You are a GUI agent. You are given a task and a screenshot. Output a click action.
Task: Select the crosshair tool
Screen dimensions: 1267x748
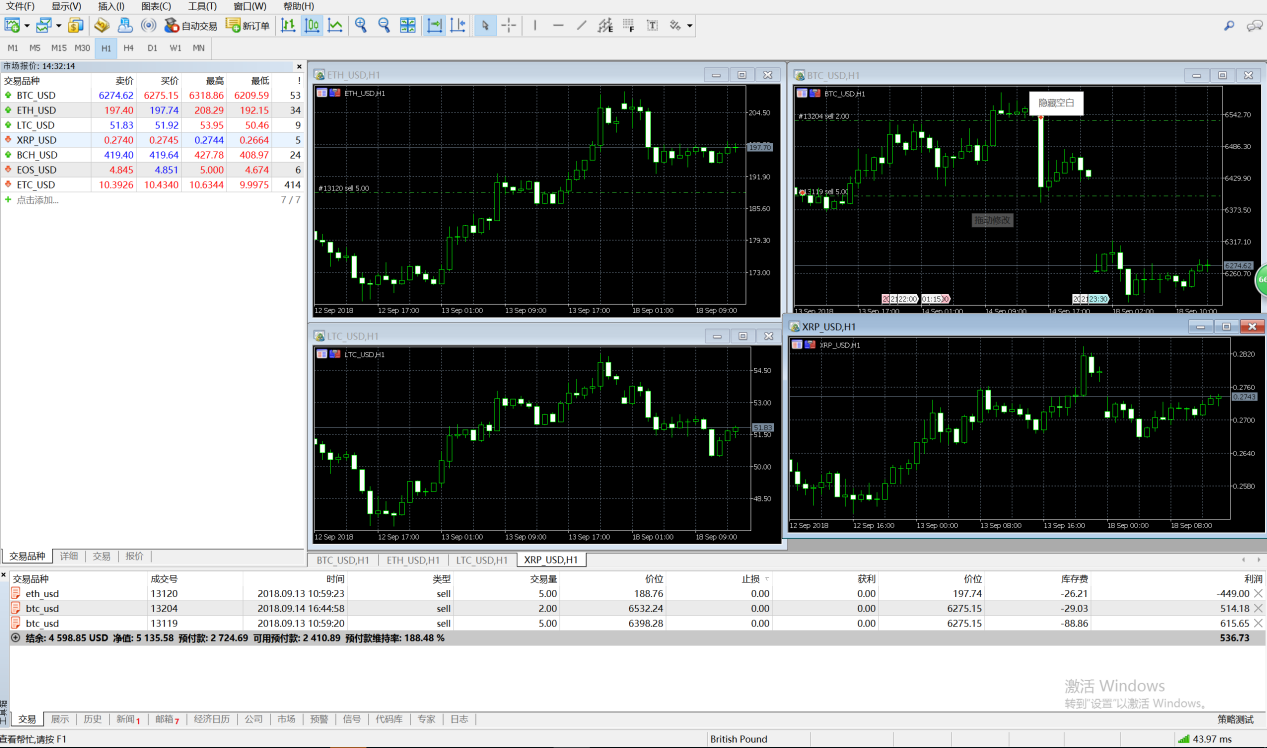(509, 25)
